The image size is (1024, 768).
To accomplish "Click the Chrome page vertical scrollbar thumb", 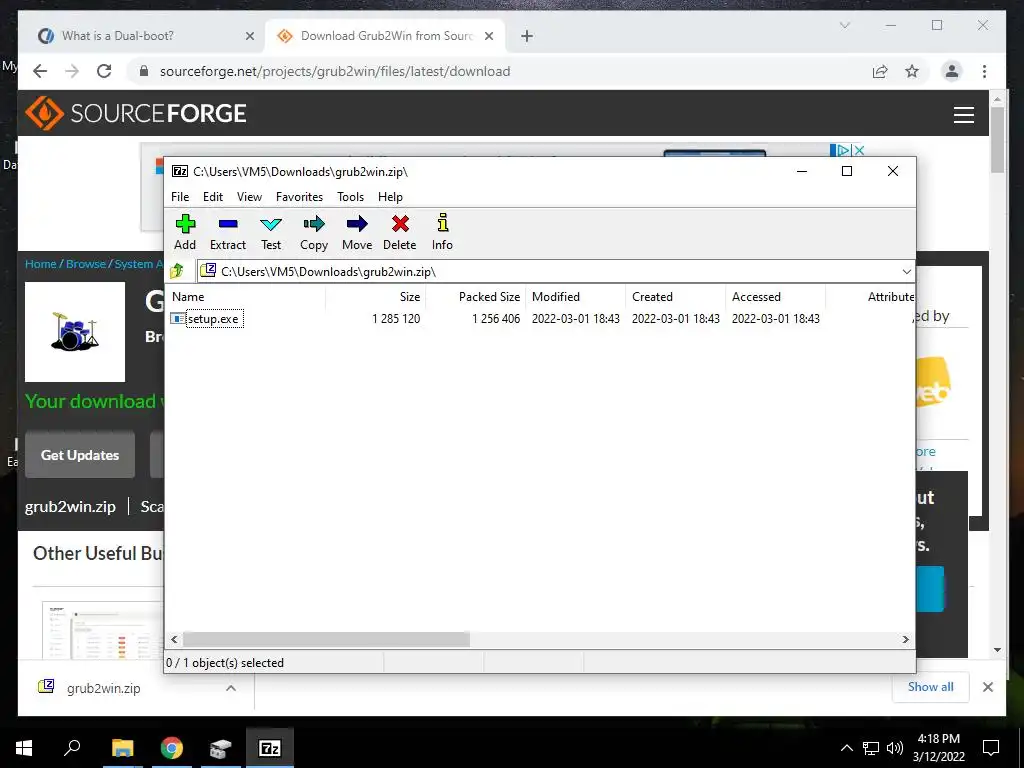I will [x=997, y=140].
